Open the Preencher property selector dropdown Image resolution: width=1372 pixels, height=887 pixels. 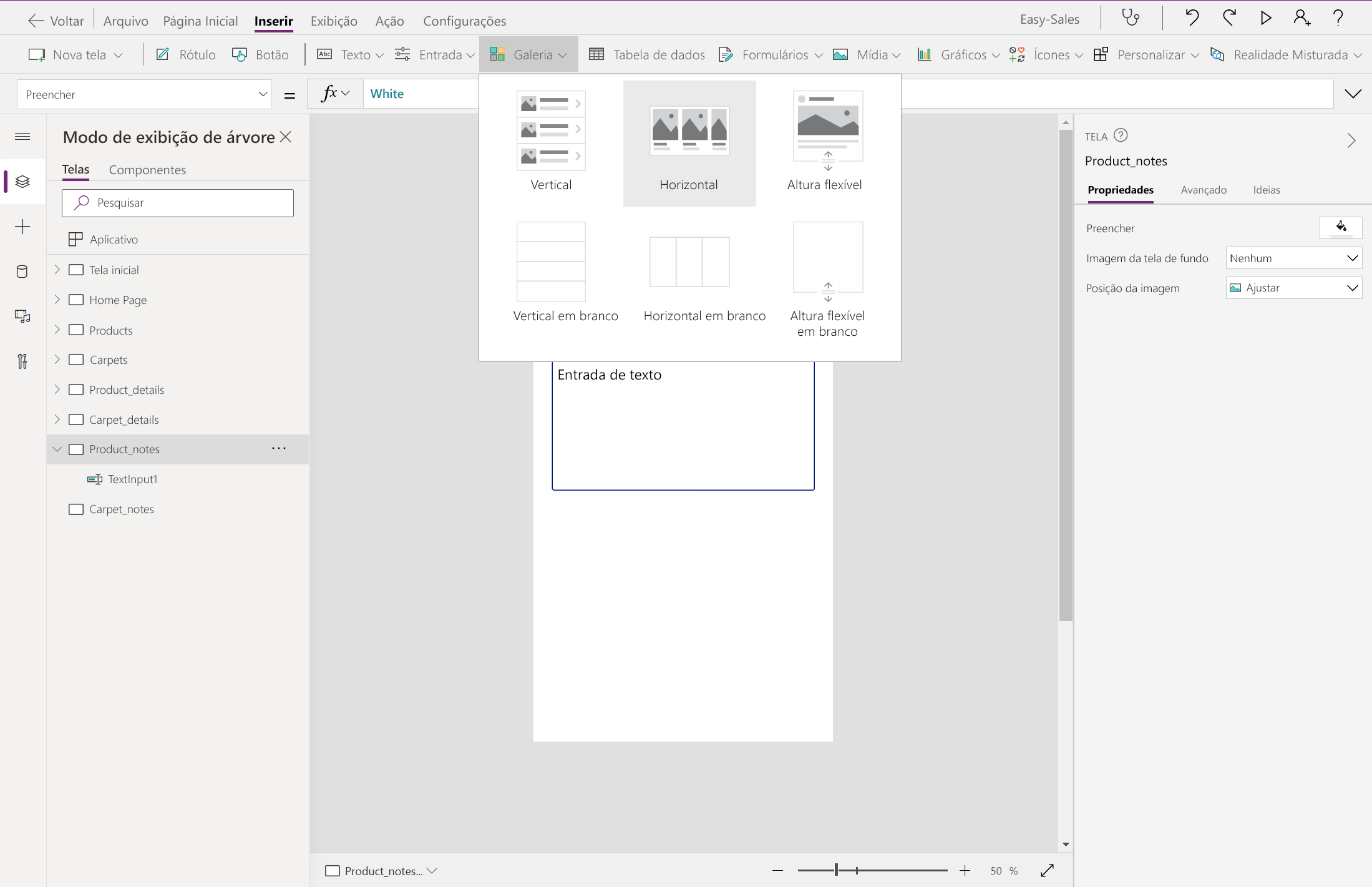point(144,94)
